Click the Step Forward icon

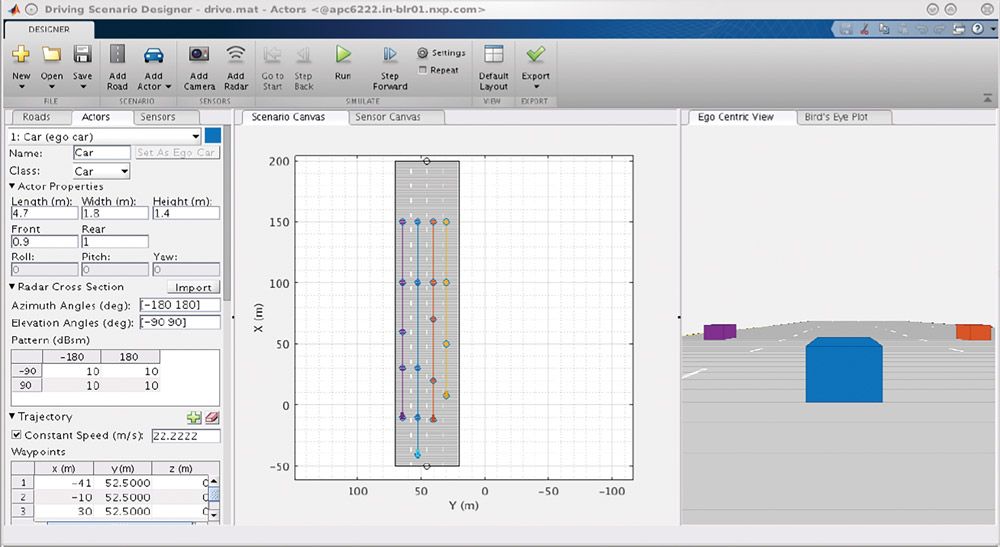pyautogui.click(x=390, y=56)
